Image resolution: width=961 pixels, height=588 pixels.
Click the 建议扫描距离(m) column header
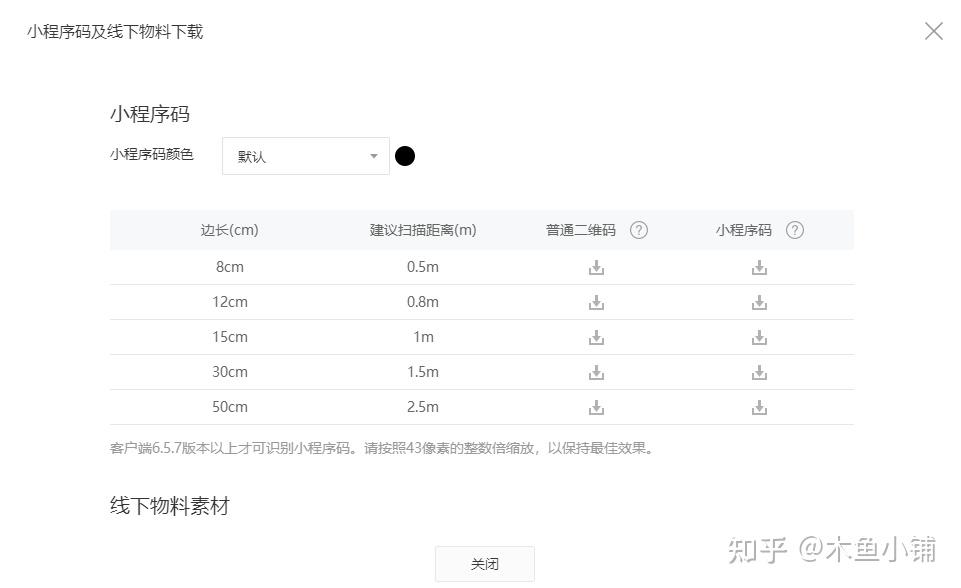point(423,230)
